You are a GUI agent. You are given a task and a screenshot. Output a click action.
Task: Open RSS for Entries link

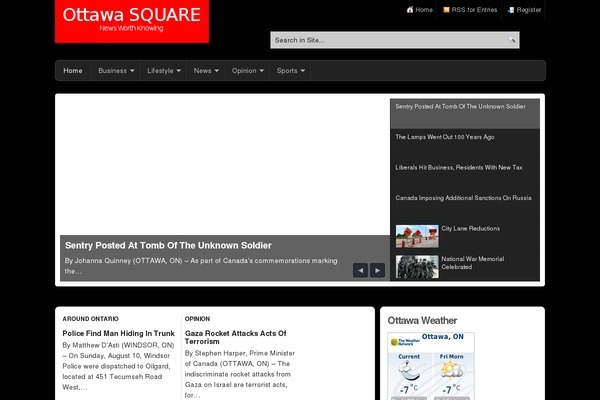pos(474,10)
